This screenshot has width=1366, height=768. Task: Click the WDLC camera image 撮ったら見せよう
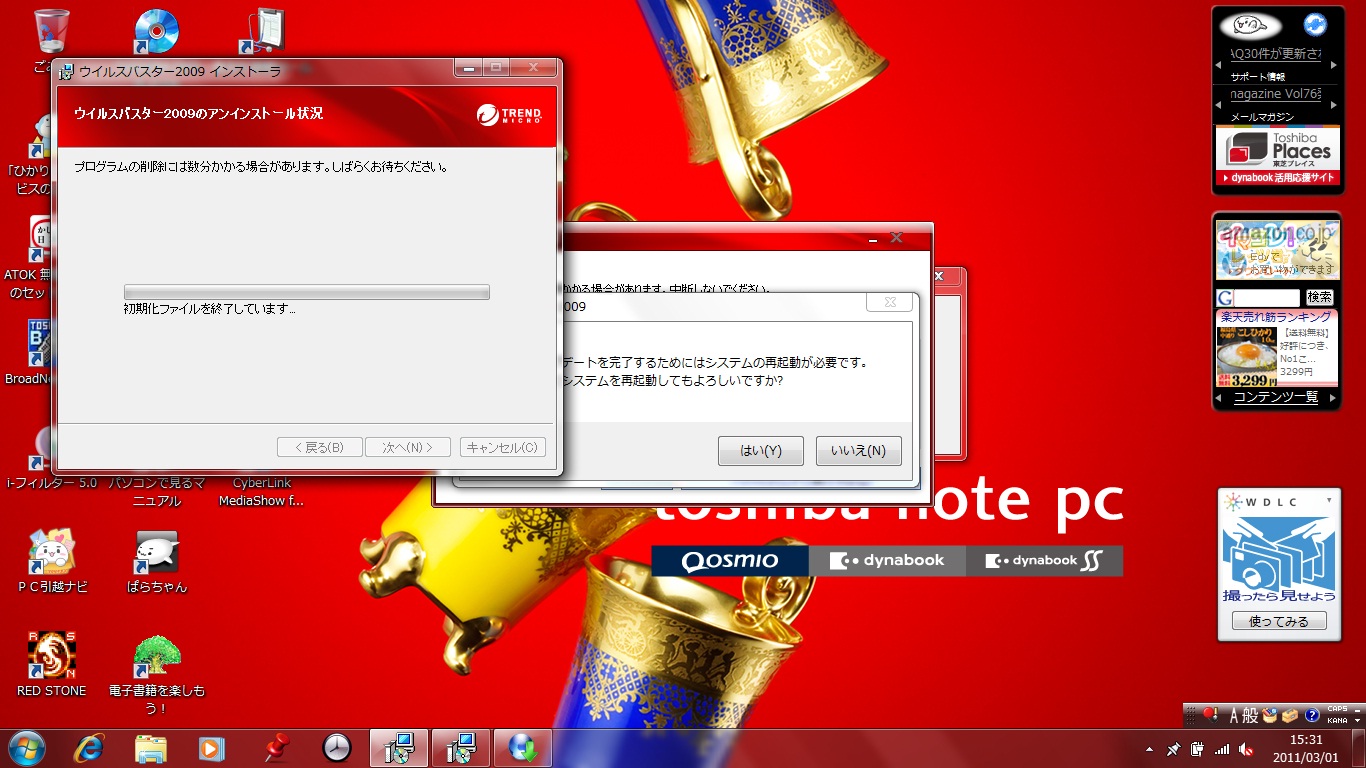click(x=1278, y=560)
